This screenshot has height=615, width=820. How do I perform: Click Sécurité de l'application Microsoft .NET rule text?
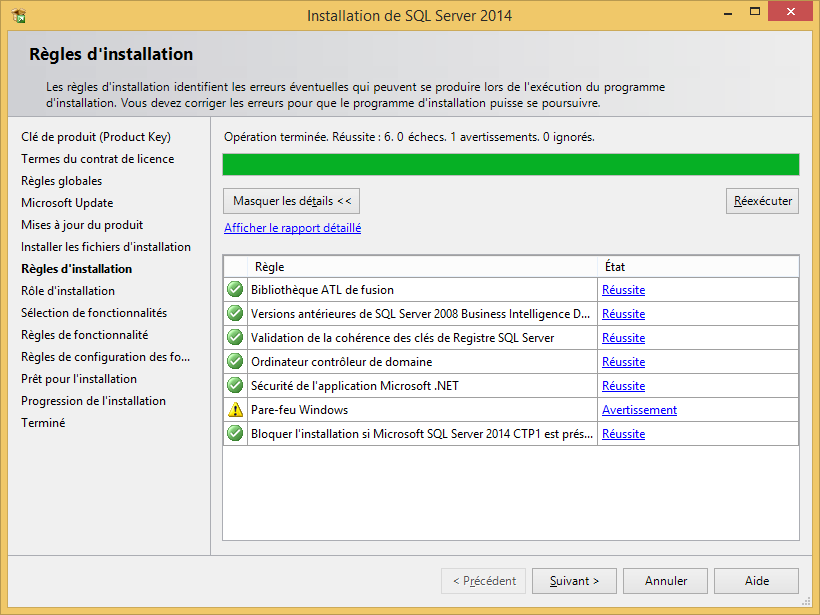tap(355, 386)
